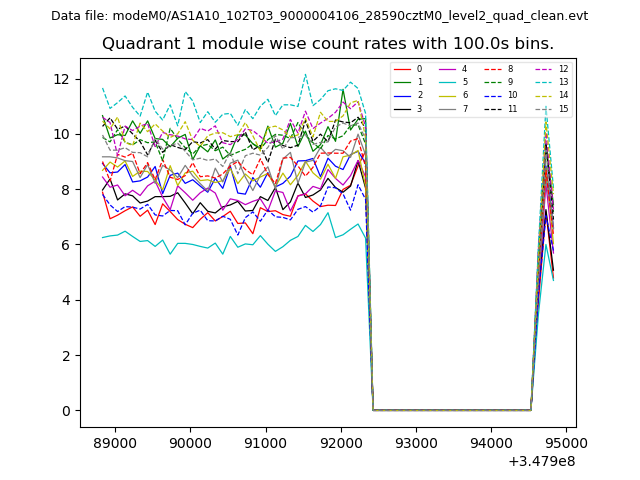Click the y-axis tick label 6
The image size is (640, 480).
[68, 245]
